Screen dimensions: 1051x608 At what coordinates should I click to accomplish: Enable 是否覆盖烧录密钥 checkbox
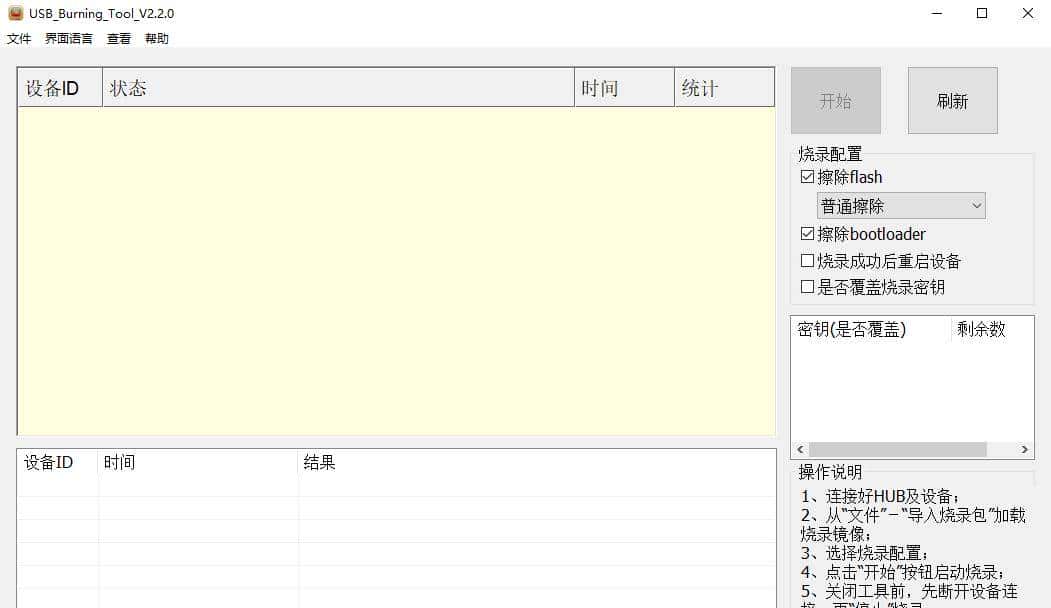pos(808,287)
